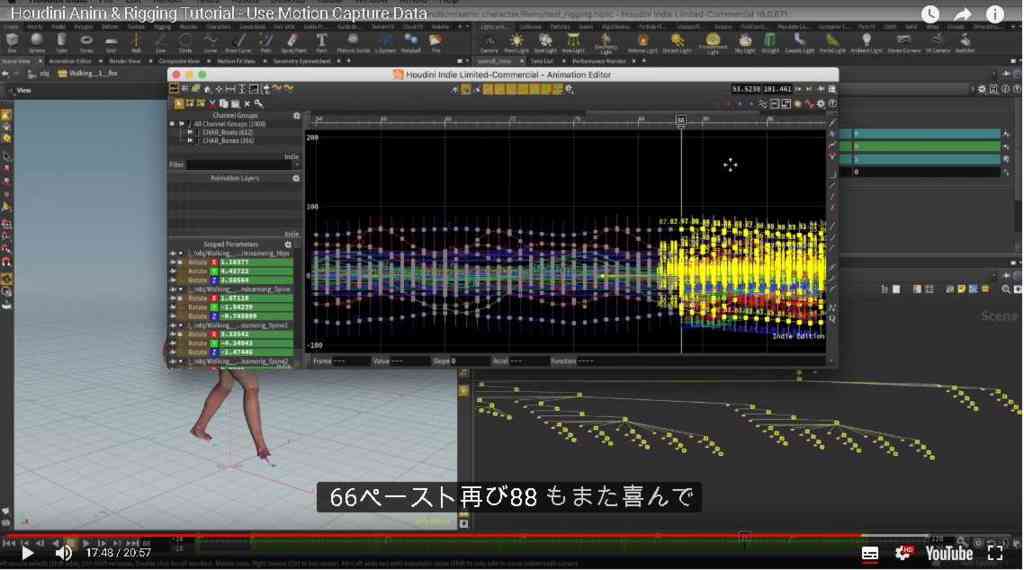The height and width of the screenshot is (570, 1024).
Task: Play the YouTube video
Action: [27, 554]
